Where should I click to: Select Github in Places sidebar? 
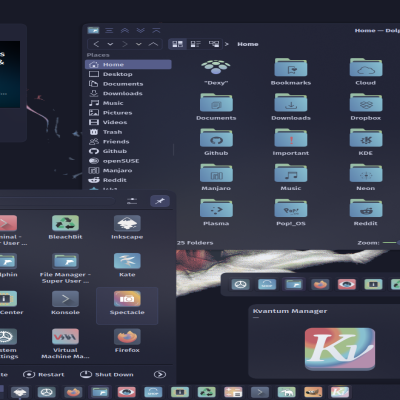[x=128, y=151]
